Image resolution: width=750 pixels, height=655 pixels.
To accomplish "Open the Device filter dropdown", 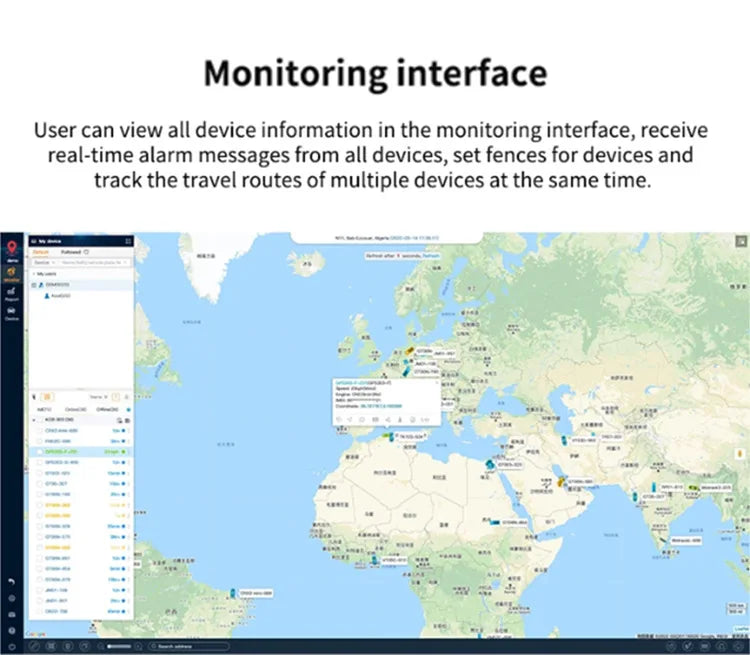I will point(44,263).
